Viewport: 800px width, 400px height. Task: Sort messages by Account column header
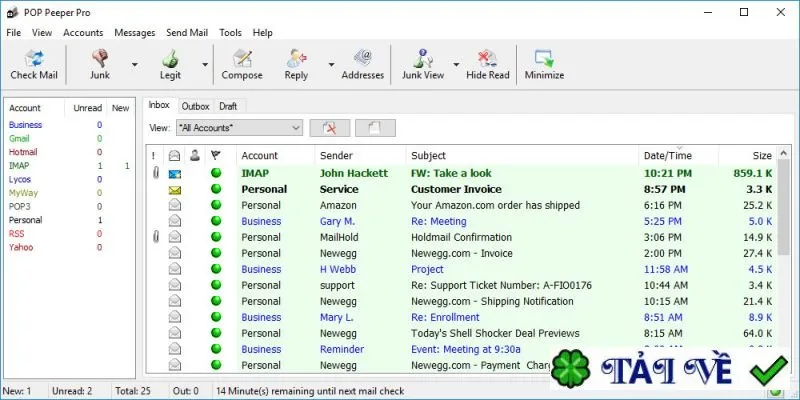(276, 156)
